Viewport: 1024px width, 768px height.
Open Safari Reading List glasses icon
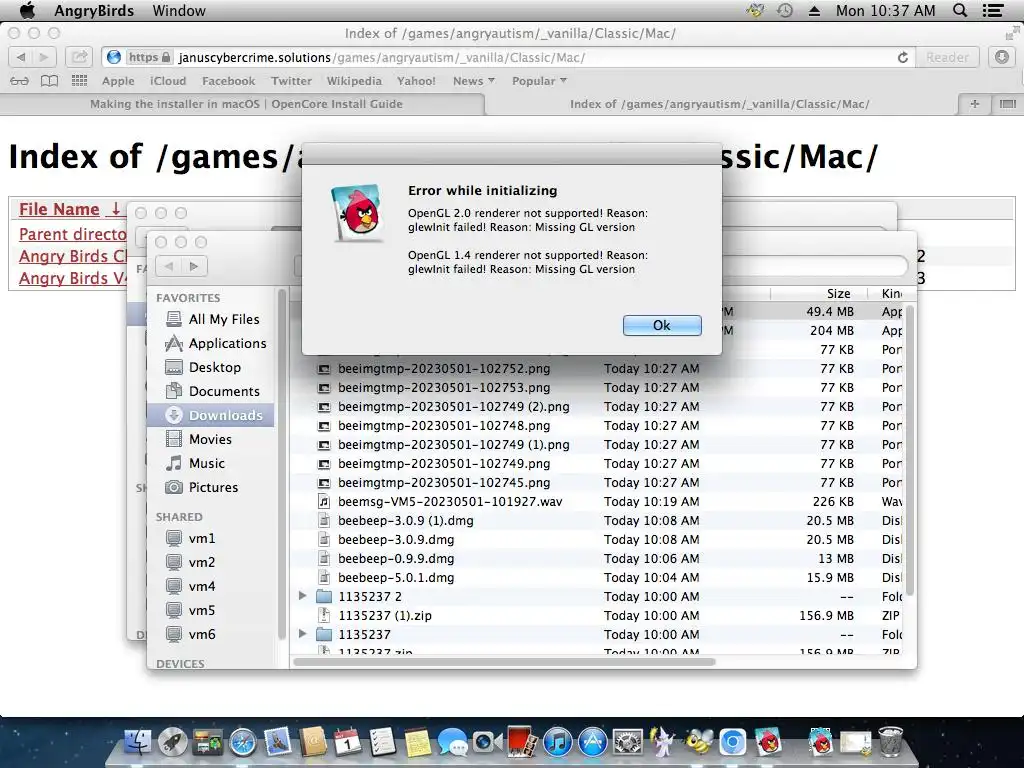(20, 81)
